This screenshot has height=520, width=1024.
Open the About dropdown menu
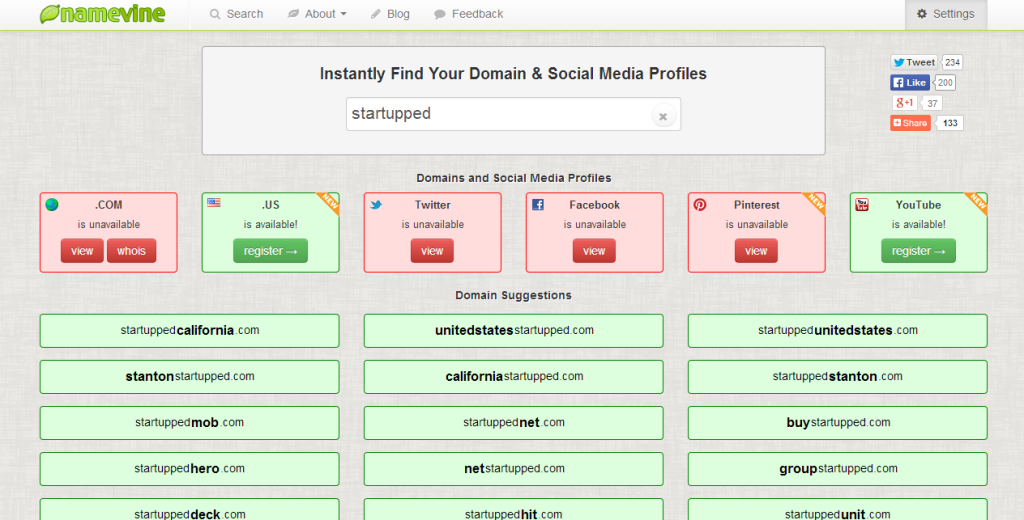point(317,14)
